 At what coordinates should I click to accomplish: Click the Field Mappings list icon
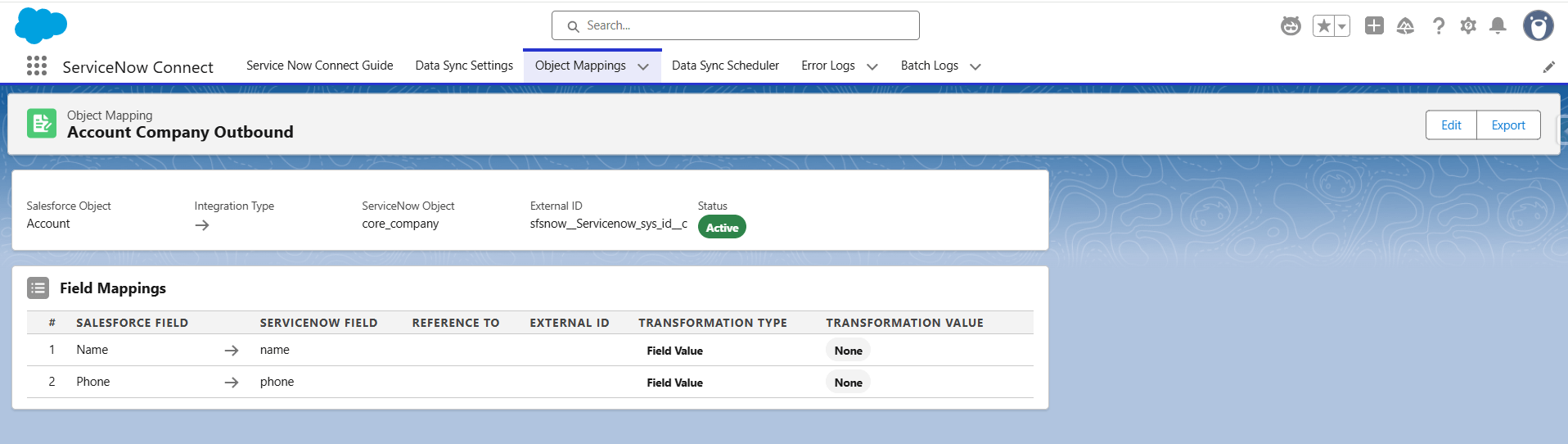pos(38,288)
